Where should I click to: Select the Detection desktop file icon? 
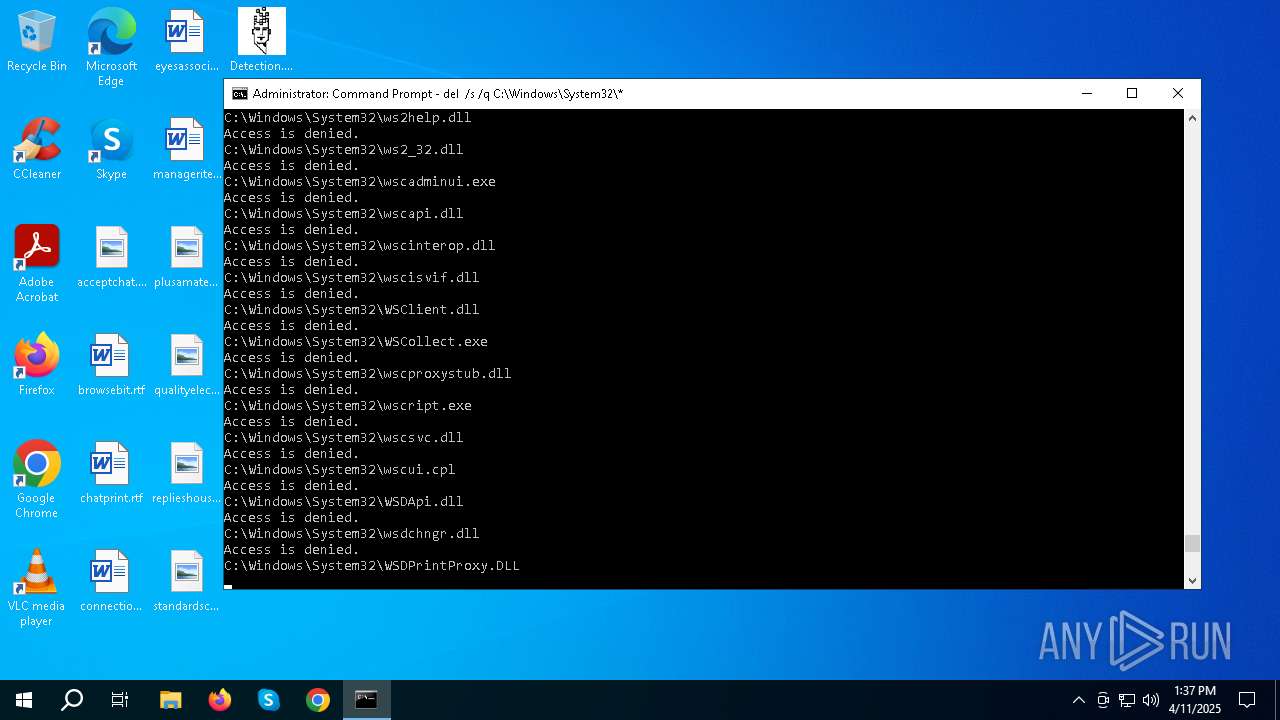coord(261,41)
